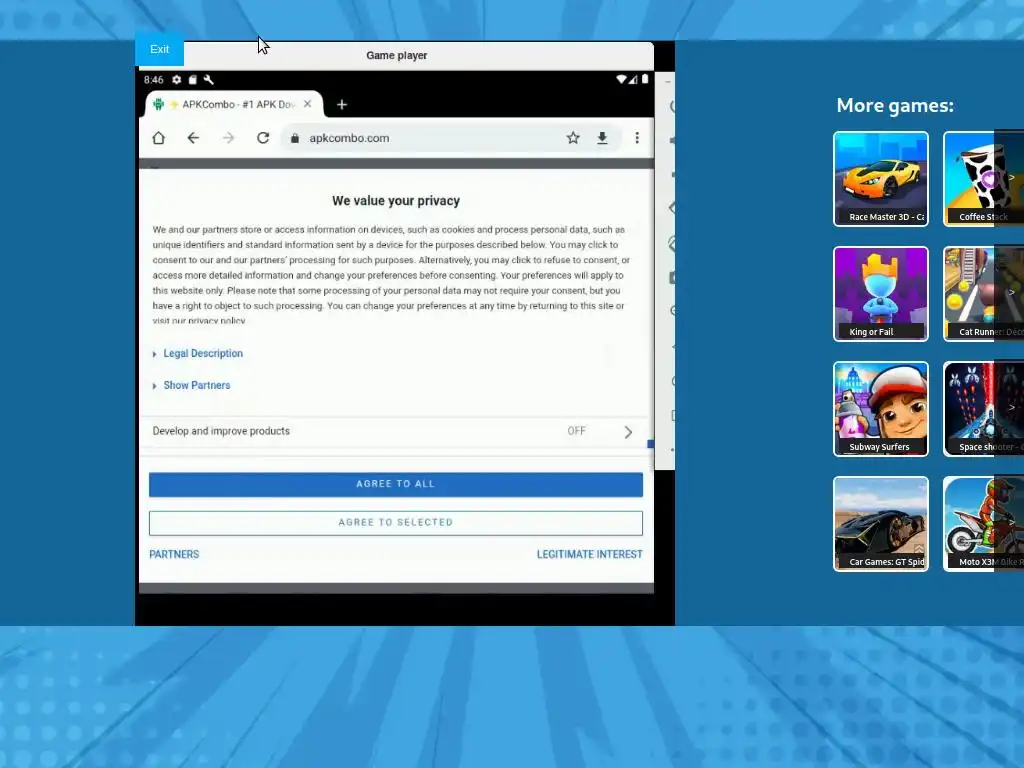Click the 8:46 clock in status bar
The image size is (1024, 768).
point(153,80)
